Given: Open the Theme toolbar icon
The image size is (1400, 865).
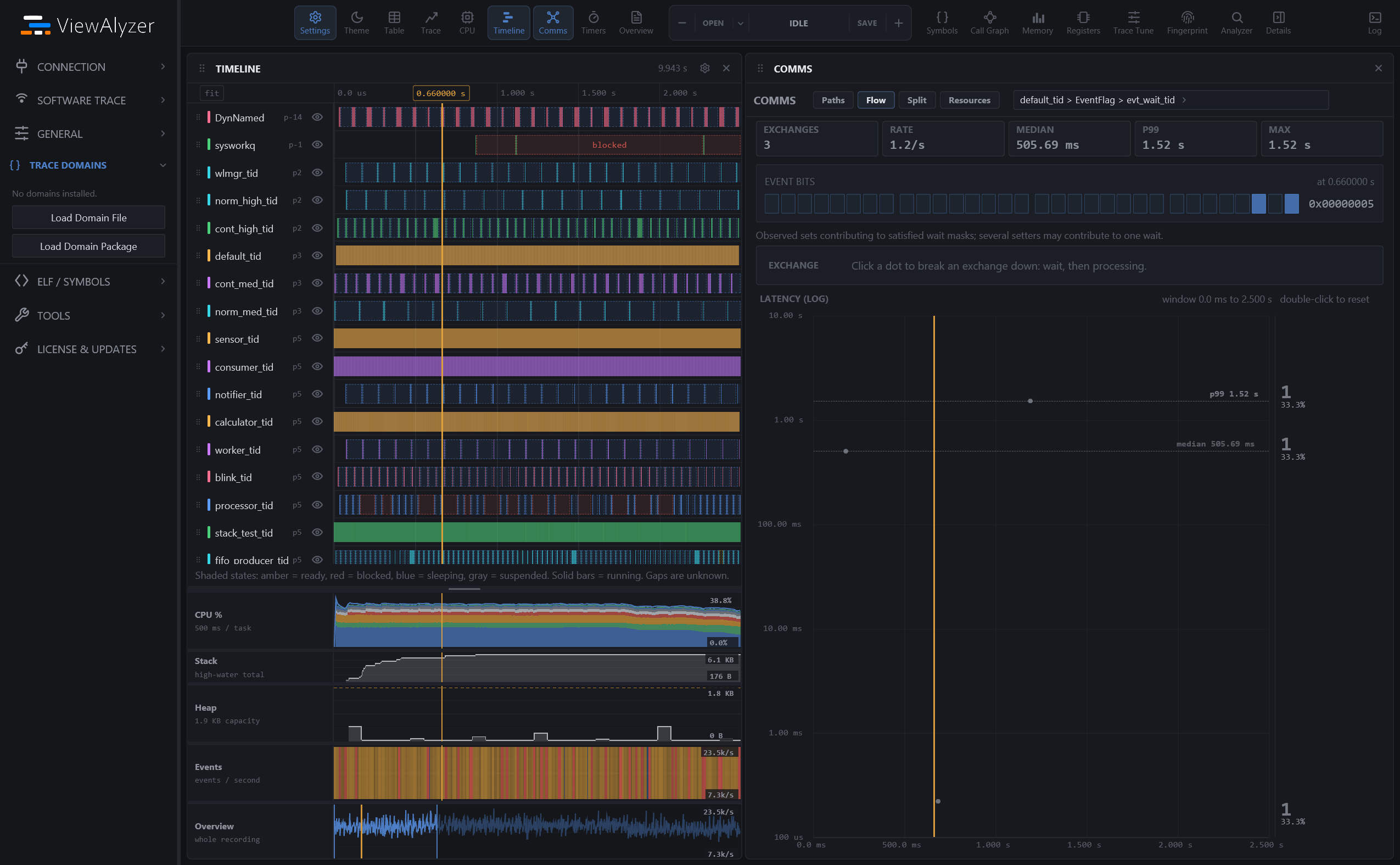Looking at the screenshot, I should [x=356, y=23].
